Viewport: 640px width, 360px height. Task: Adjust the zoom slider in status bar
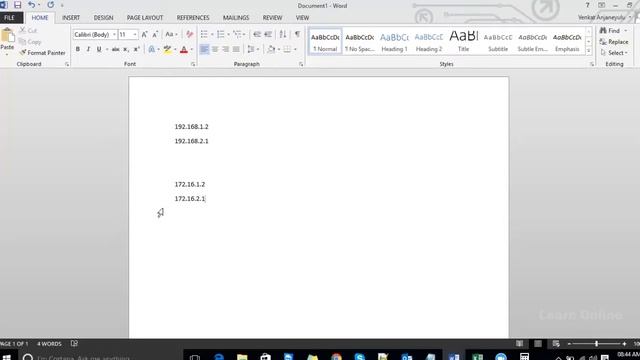click(596, 344)
